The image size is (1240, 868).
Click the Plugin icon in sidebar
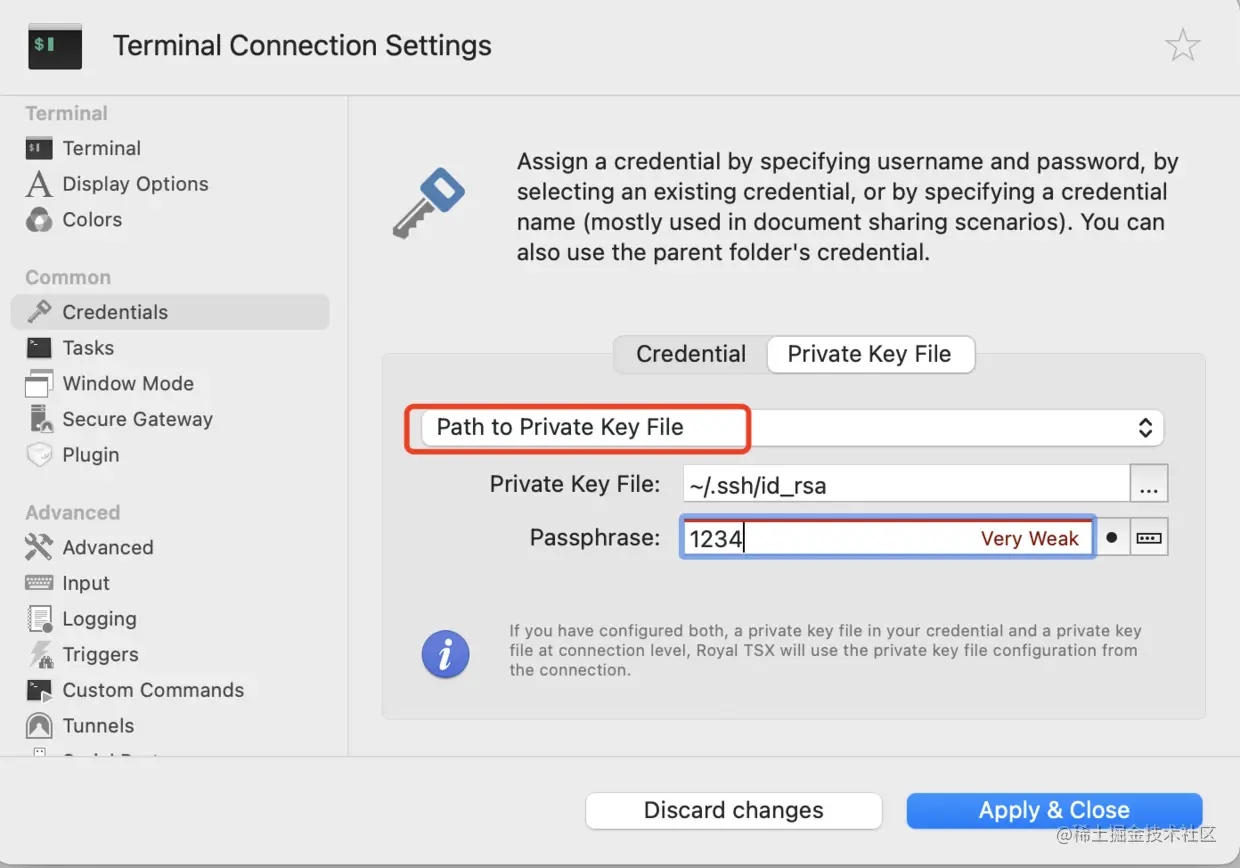coord(39,455)
